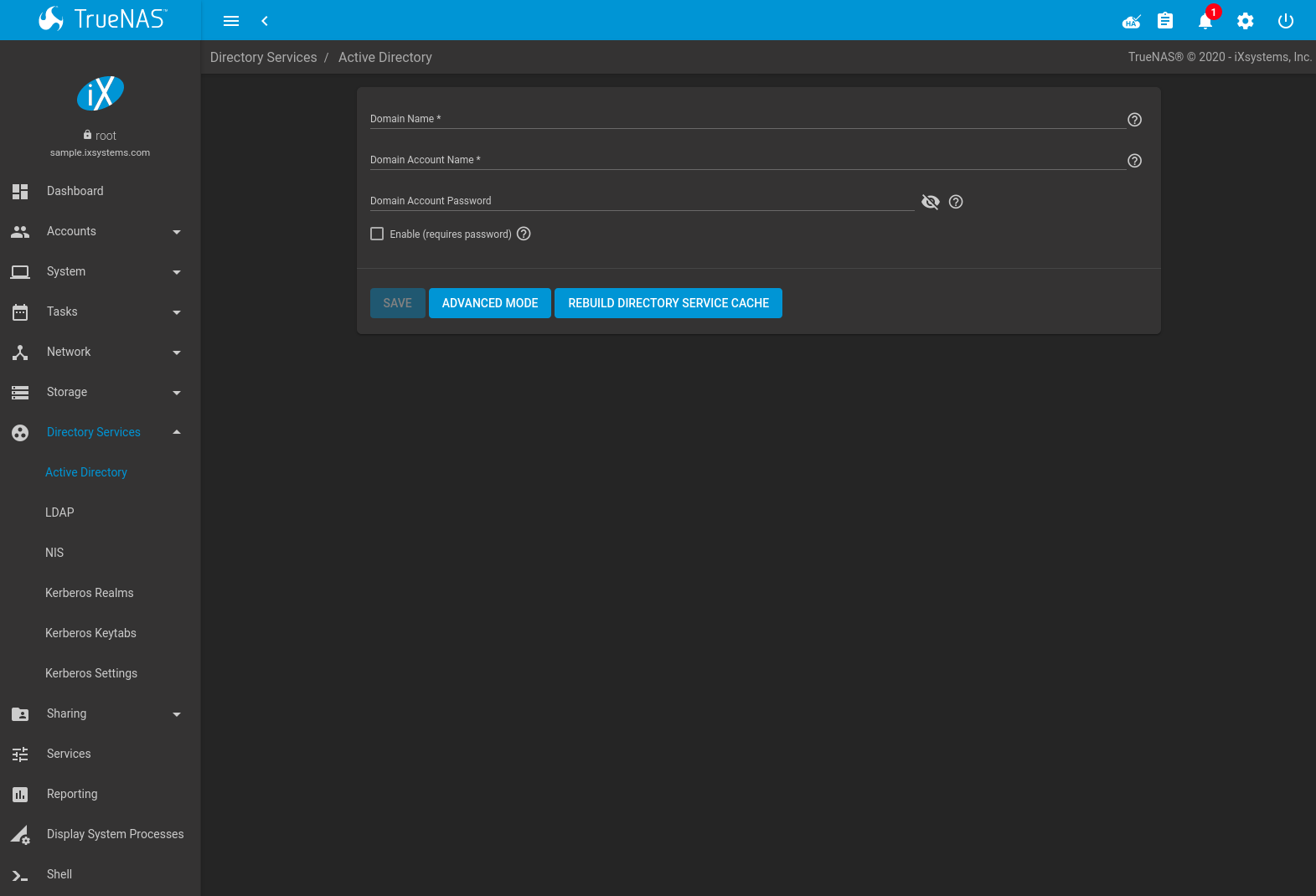Open Kerberos Settings page
The height and width of the screenshot is (896, 1316).
point(91,673)
